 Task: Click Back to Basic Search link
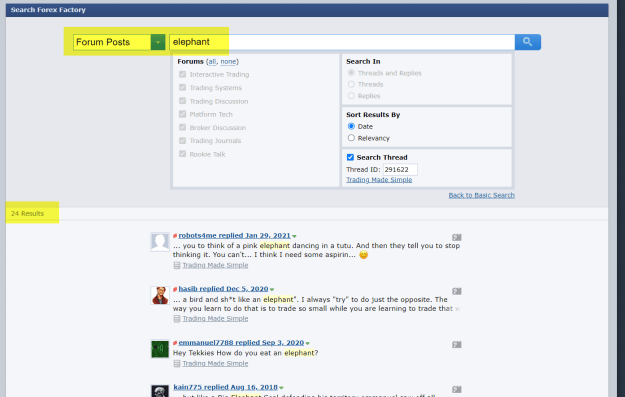pos(482,195)
